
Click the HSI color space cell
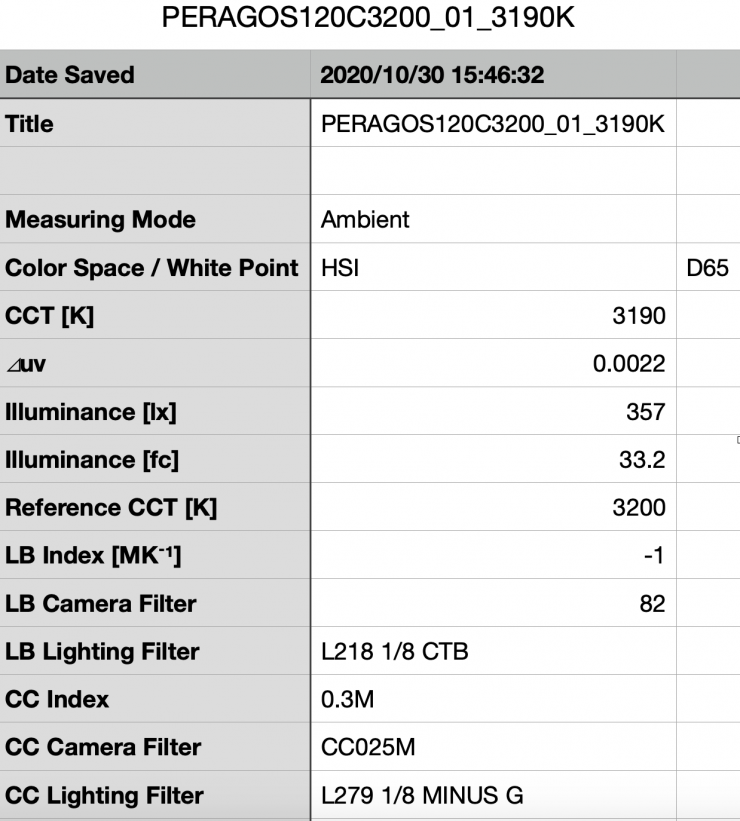click(493, 268)
